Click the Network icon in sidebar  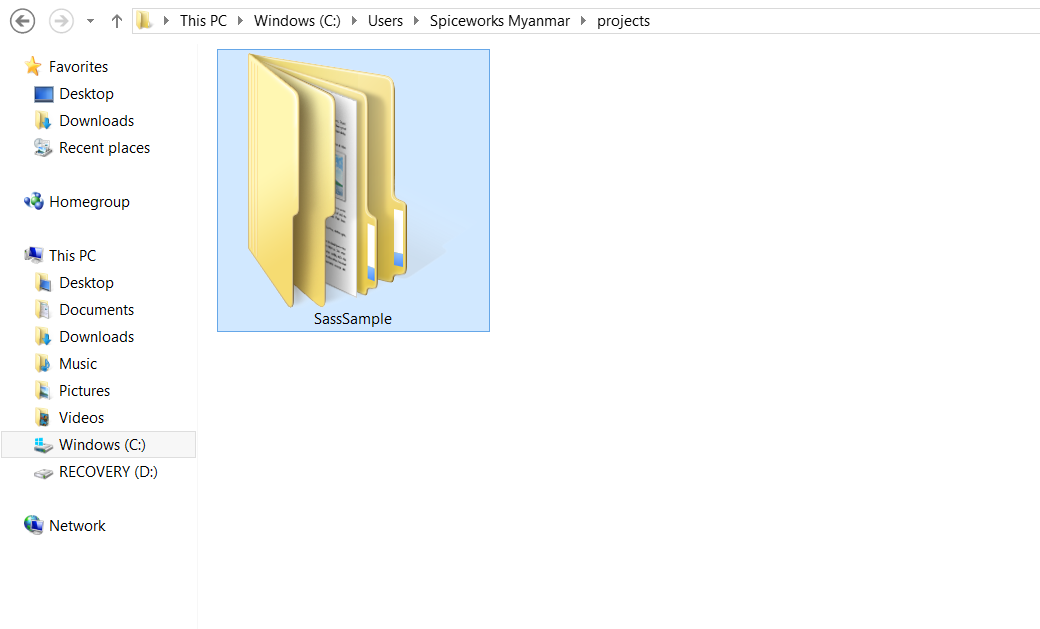pos(34,526)
